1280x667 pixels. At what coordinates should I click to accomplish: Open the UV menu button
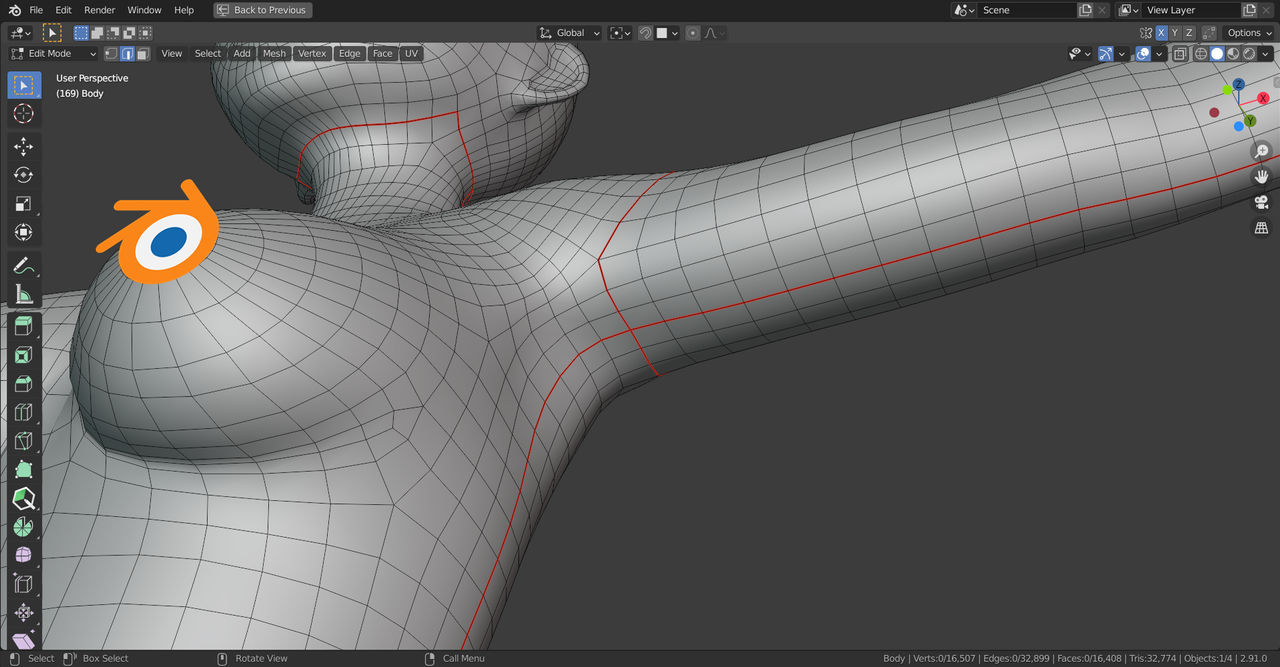point(411,54)
